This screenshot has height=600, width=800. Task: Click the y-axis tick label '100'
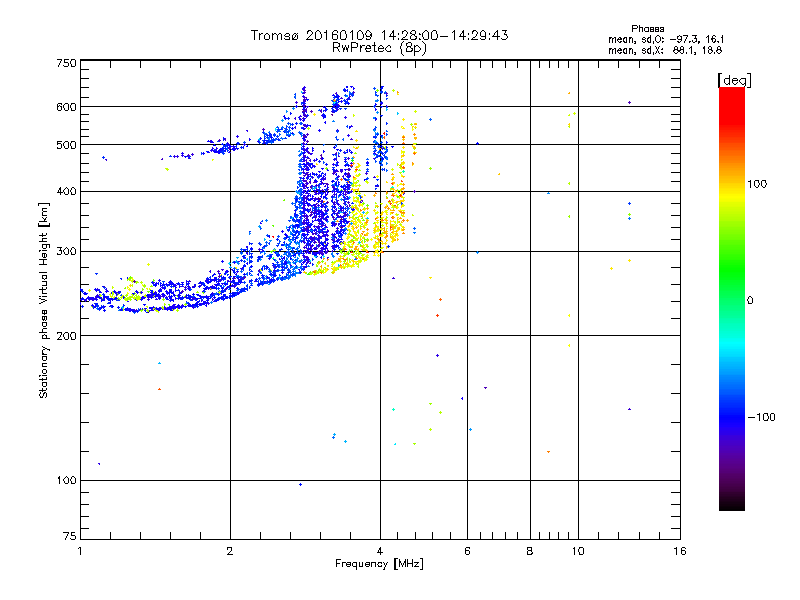pos(66,481)
